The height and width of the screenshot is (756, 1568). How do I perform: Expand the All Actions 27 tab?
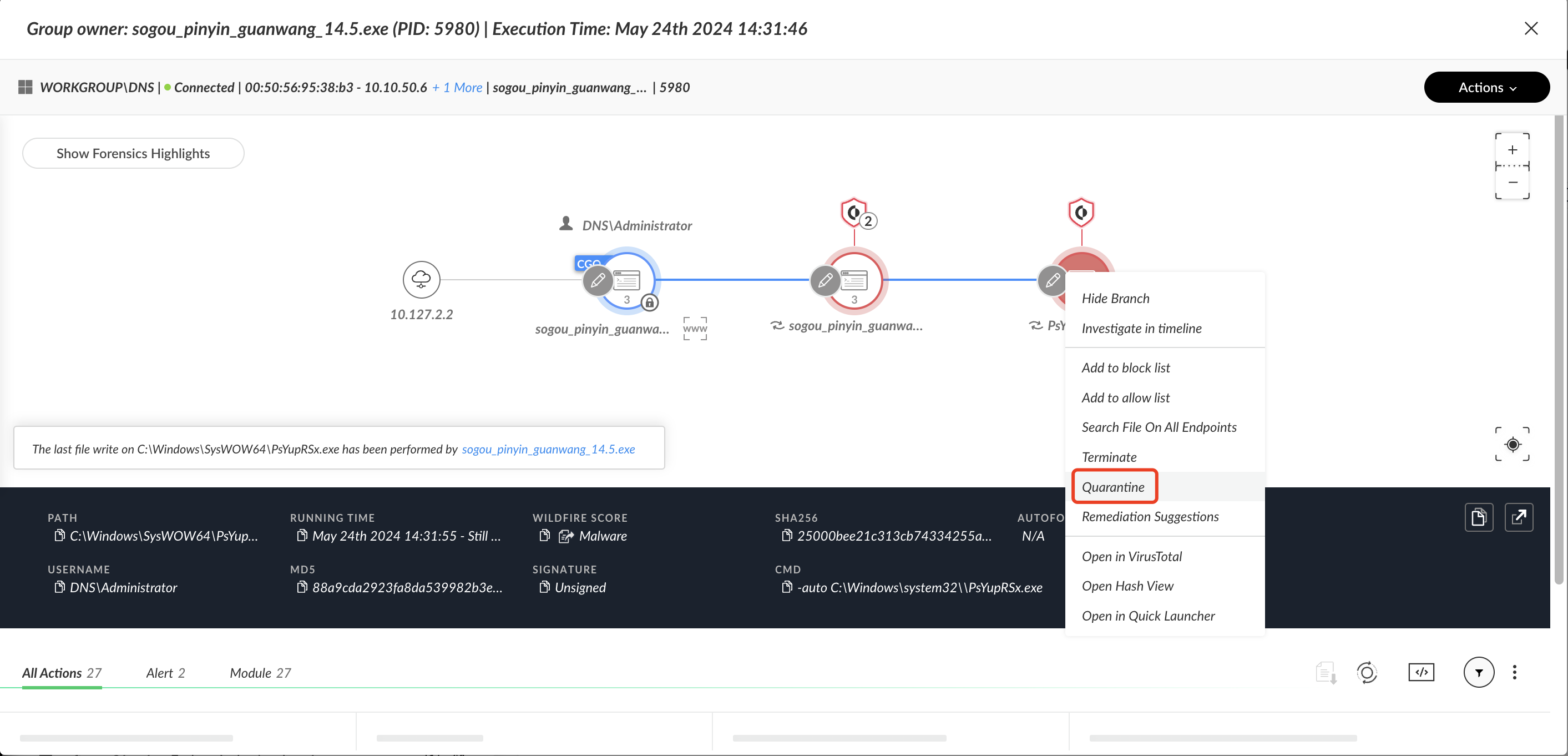point(62,672)
